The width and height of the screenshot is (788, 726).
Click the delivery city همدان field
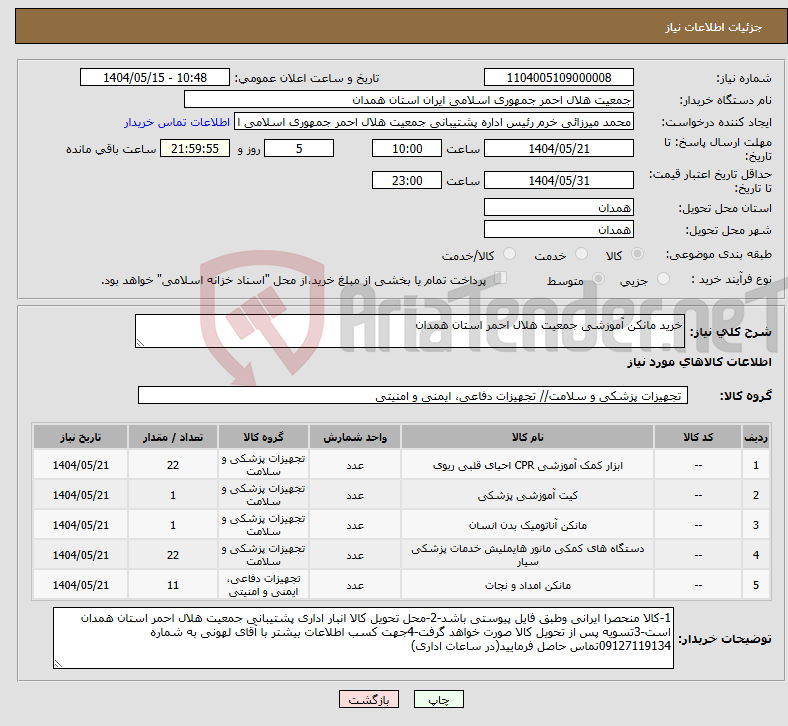[558, 230]
